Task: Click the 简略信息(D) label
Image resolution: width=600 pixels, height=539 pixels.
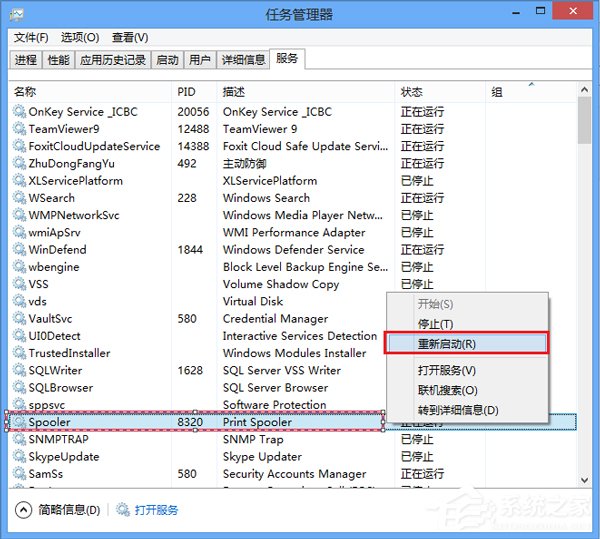Action: pos(69,510)
